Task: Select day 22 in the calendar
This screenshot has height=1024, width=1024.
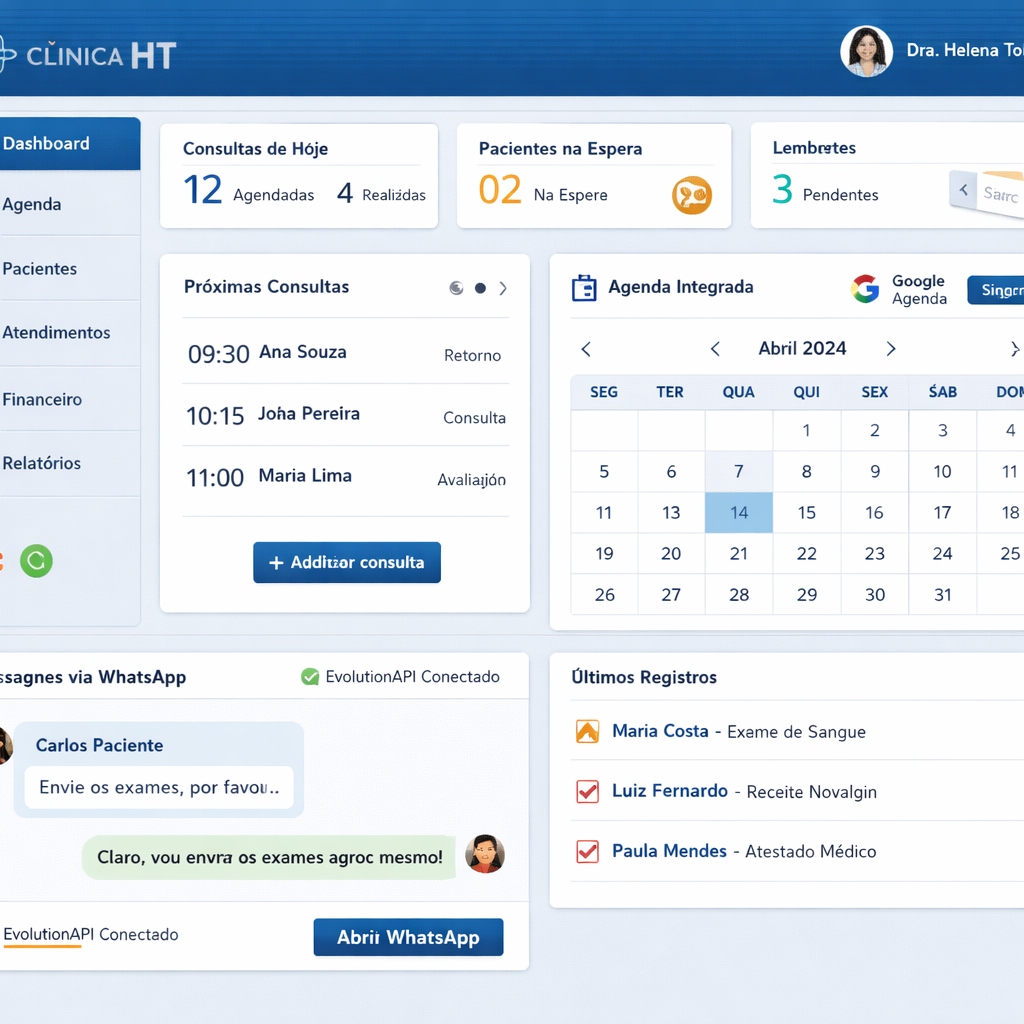Action: [806, 554]
